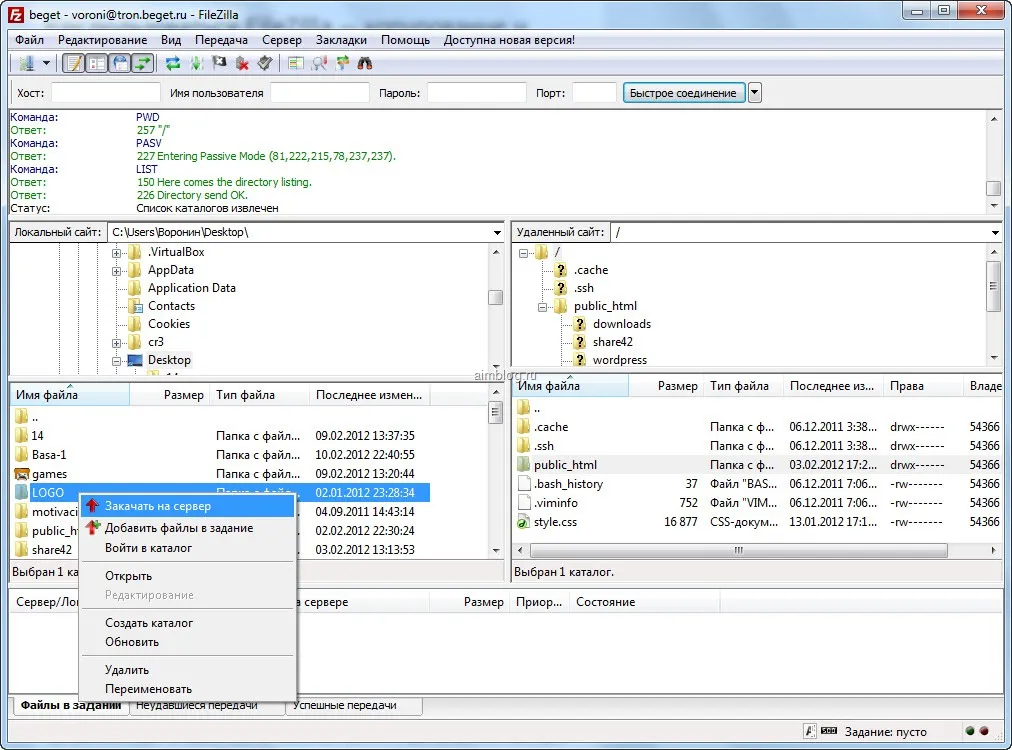Toggle synchronized browsing icon
This screenshot has width=1012, height=750.
tap(342, 63)
